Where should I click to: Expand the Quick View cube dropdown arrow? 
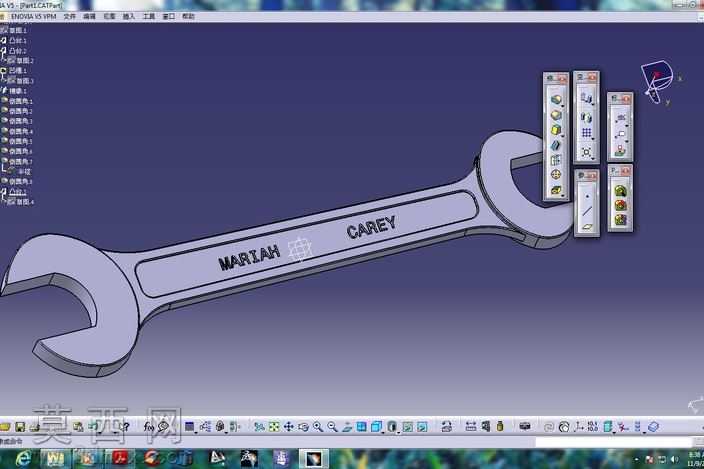[383, 432]
